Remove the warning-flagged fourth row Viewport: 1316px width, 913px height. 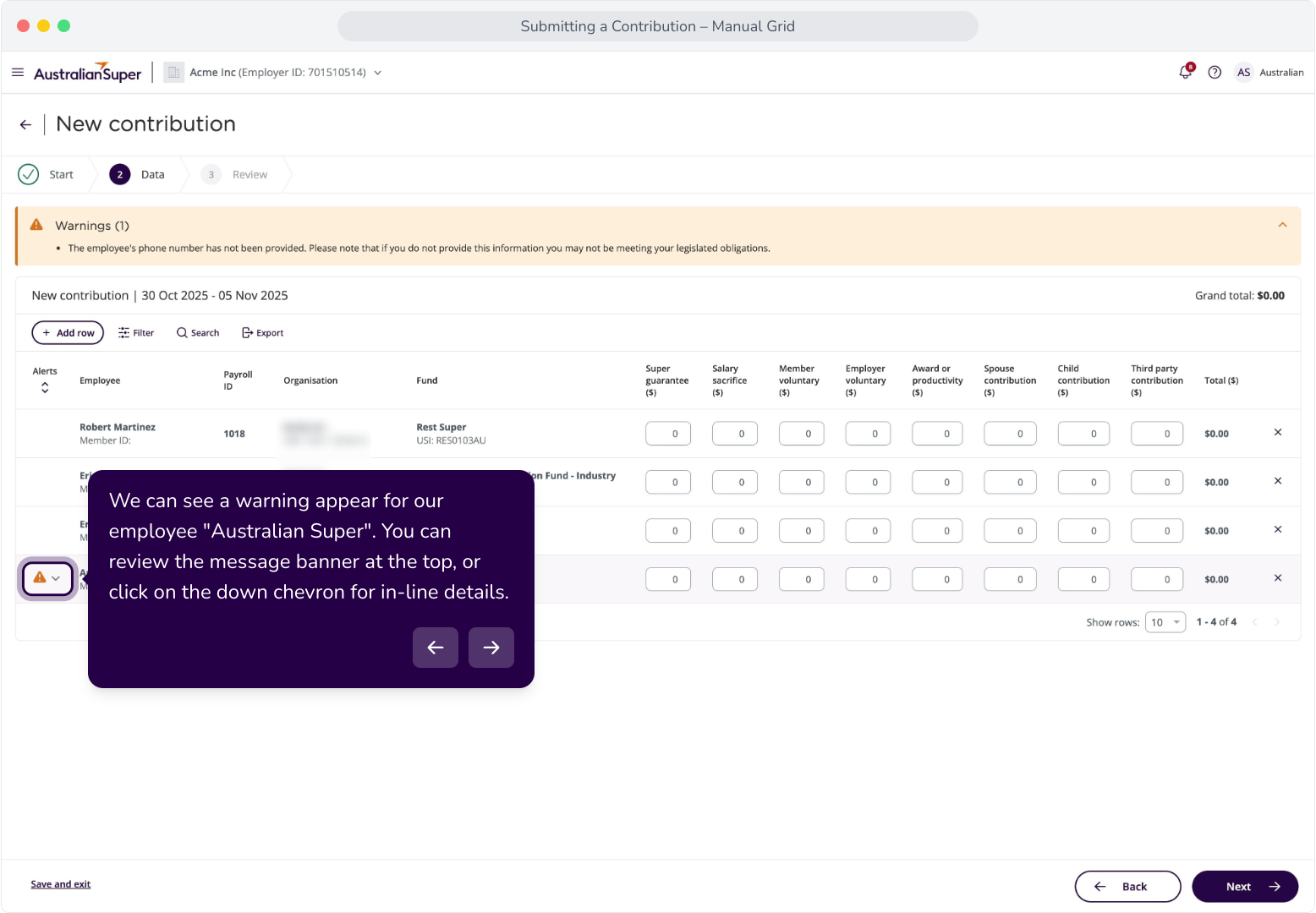1278,578
